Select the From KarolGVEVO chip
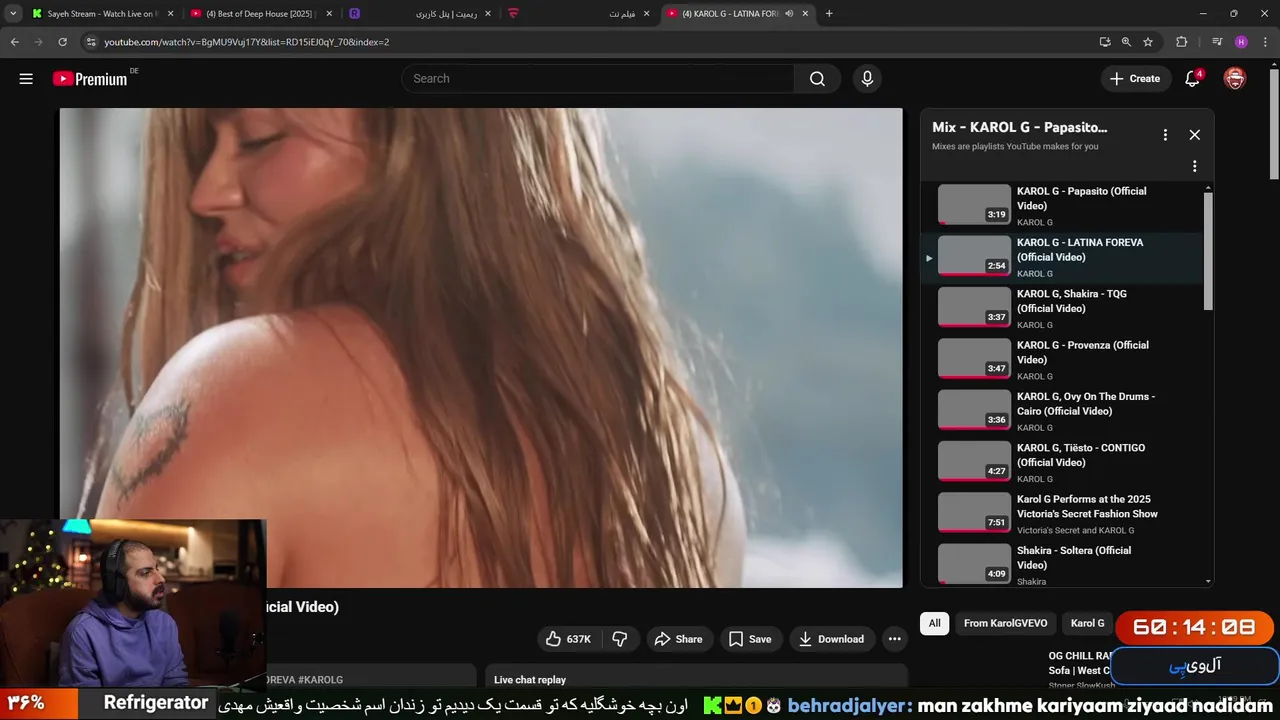The image size is (1280, 720). pyautogui.click(x=1005, y=623)
